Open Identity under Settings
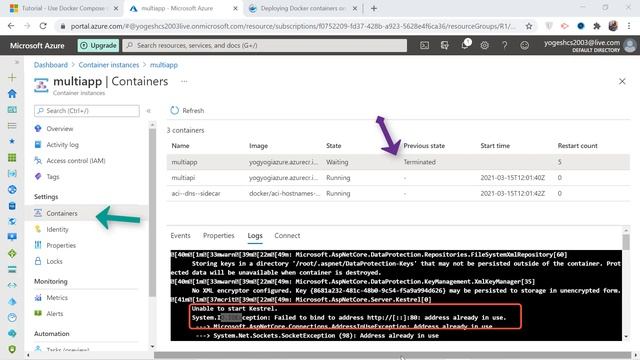Viewport: 640px width, 360px height. 57,229
